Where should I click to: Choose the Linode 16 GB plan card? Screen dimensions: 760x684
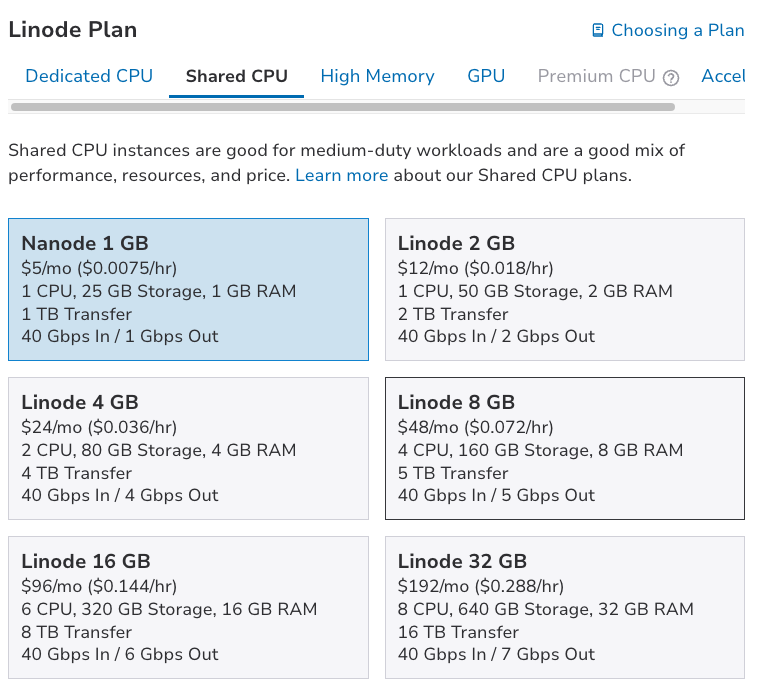tap(189, 607)
